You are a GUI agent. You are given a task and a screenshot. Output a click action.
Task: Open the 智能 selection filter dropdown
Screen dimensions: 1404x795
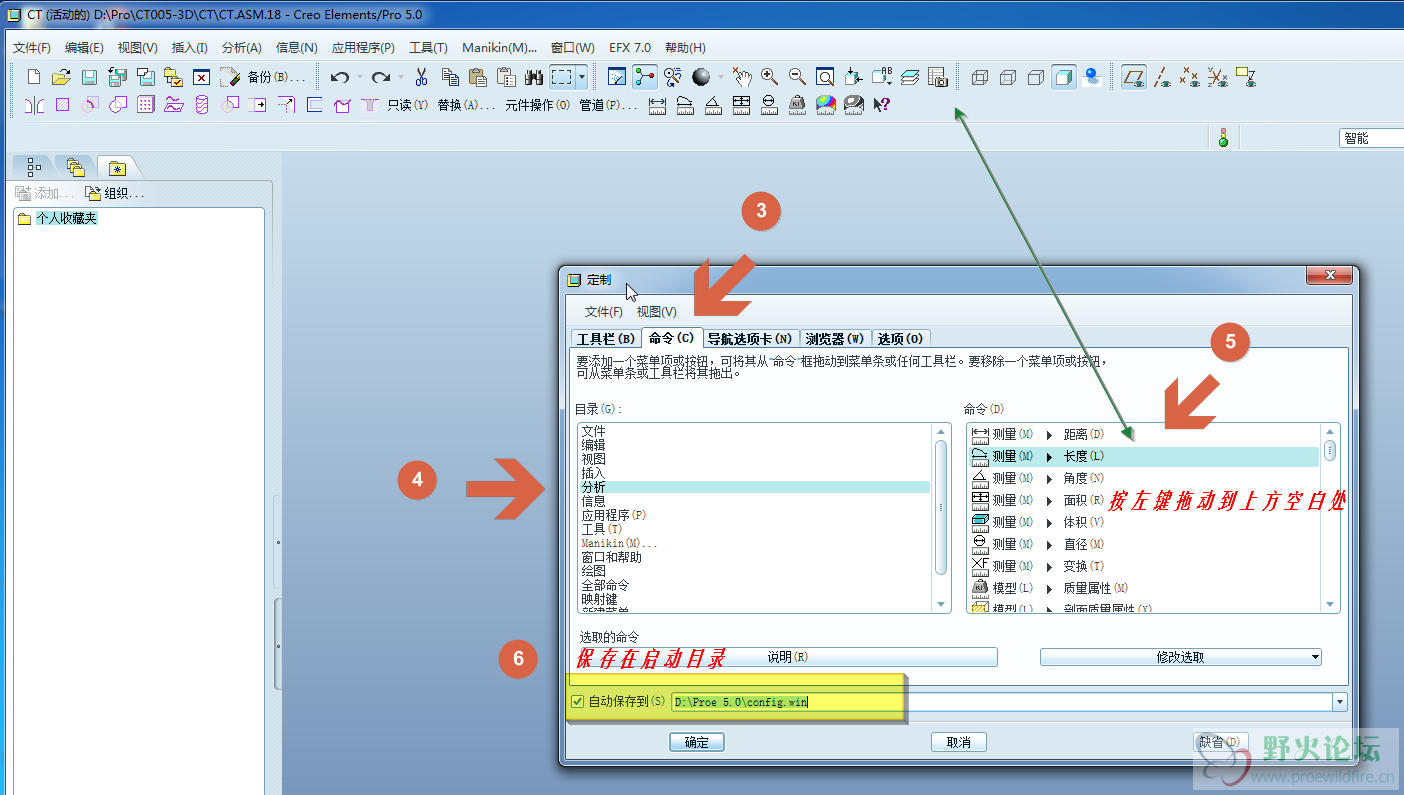[x=1371, y=138]
